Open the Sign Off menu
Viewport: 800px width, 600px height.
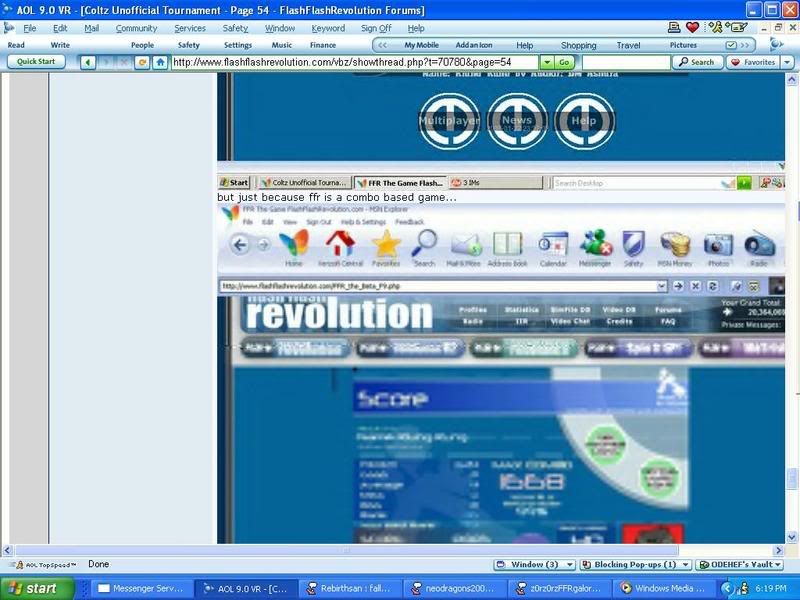point(376,28)
